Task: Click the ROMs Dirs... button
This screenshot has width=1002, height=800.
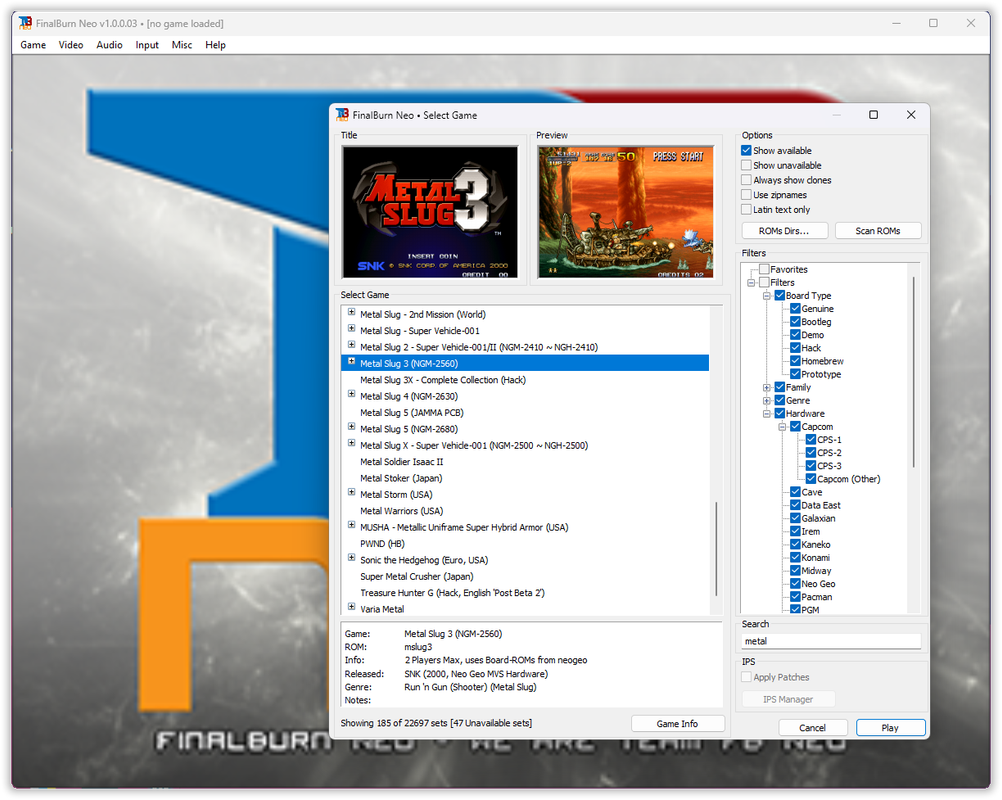Action: (785, 231)
